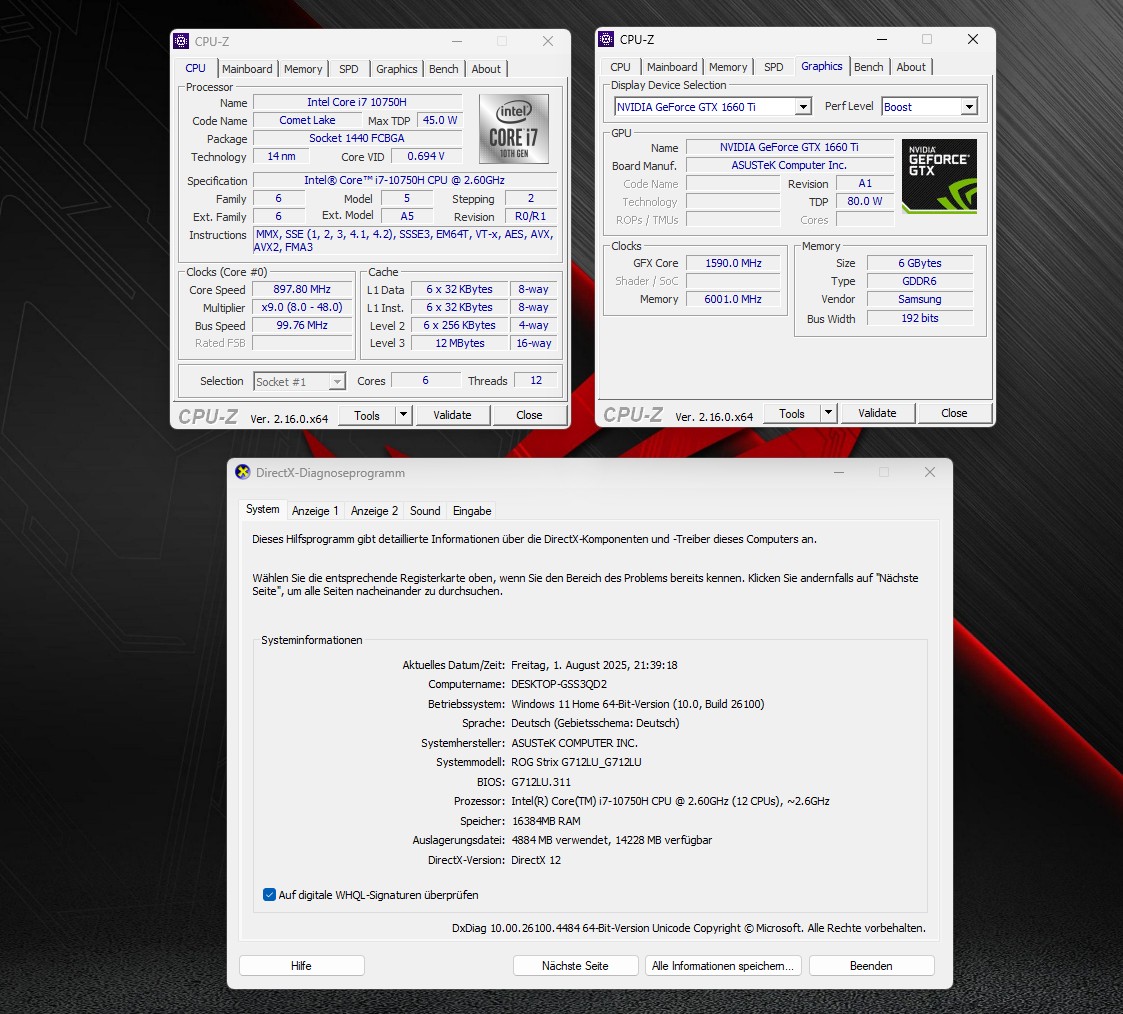Screen dimensions: 1123x1014
Task: Click the GPU TDP value 80.0 W
Action: [x=864, y=201]
